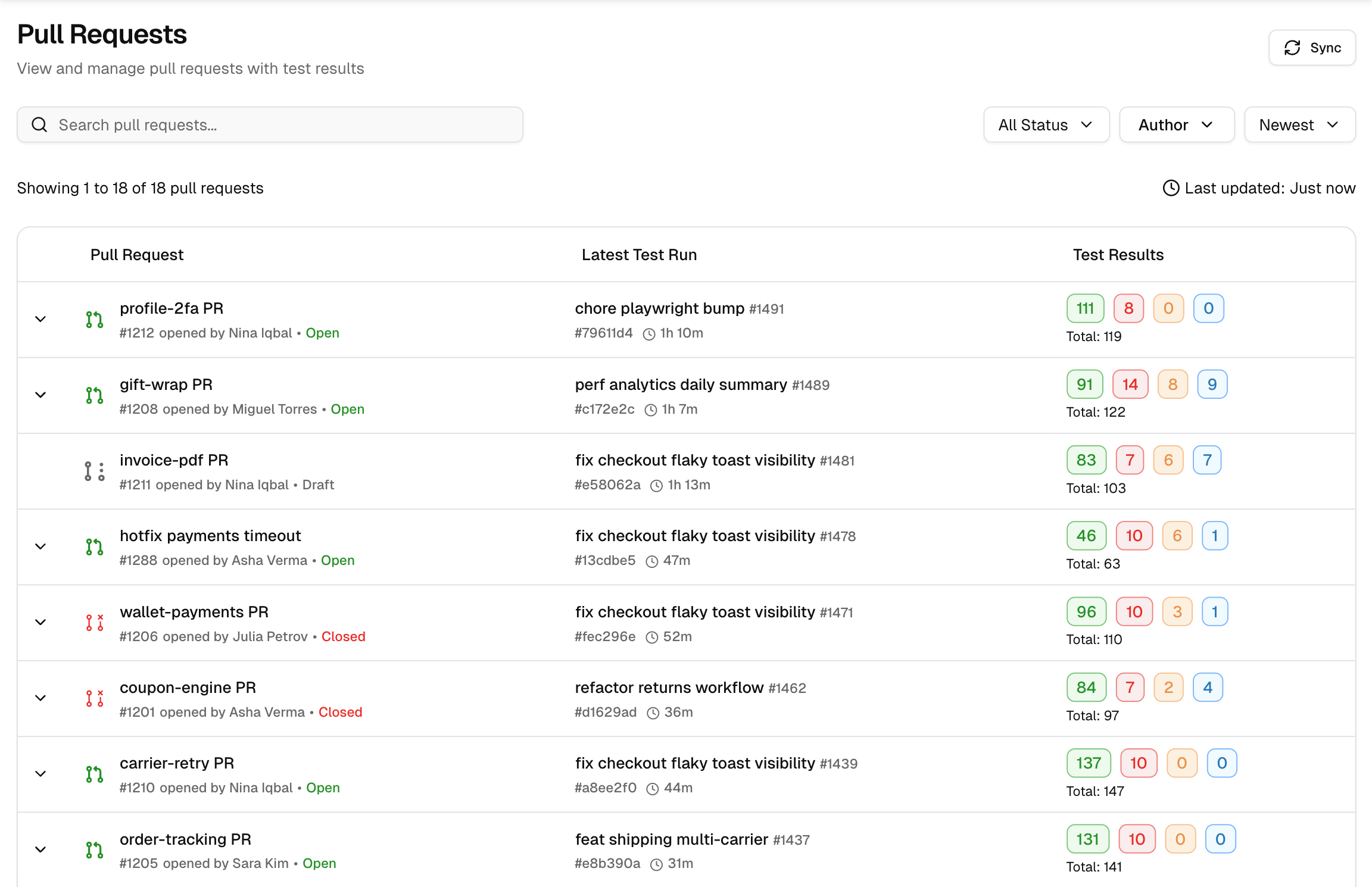The height and width of the screenshot is (887, 1372).
Task: Open the Newest sort dropdown
Action: click(x=1300, y=125)
